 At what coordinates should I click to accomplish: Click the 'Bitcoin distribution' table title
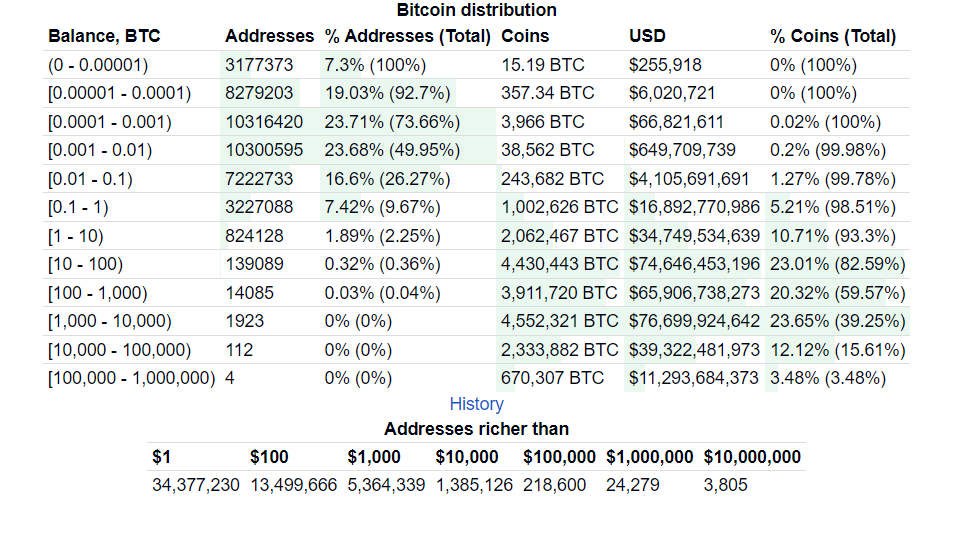pyautogui.click(x=476, y=10)
